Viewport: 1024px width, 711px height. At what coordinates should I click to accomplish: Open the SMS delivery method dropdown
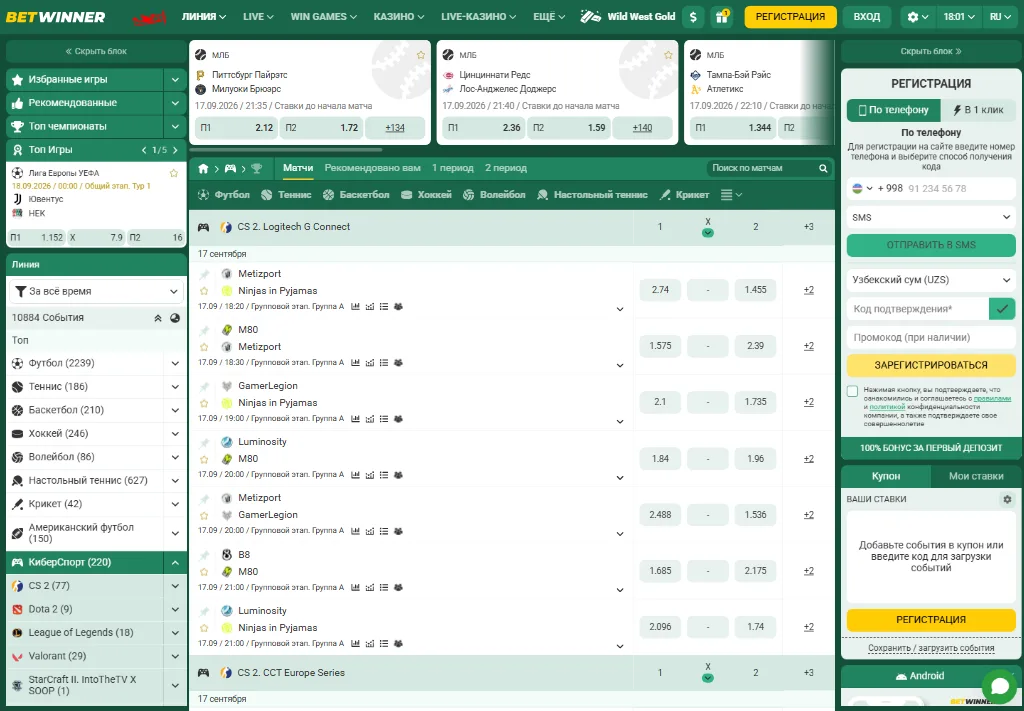tap(931, 217)
